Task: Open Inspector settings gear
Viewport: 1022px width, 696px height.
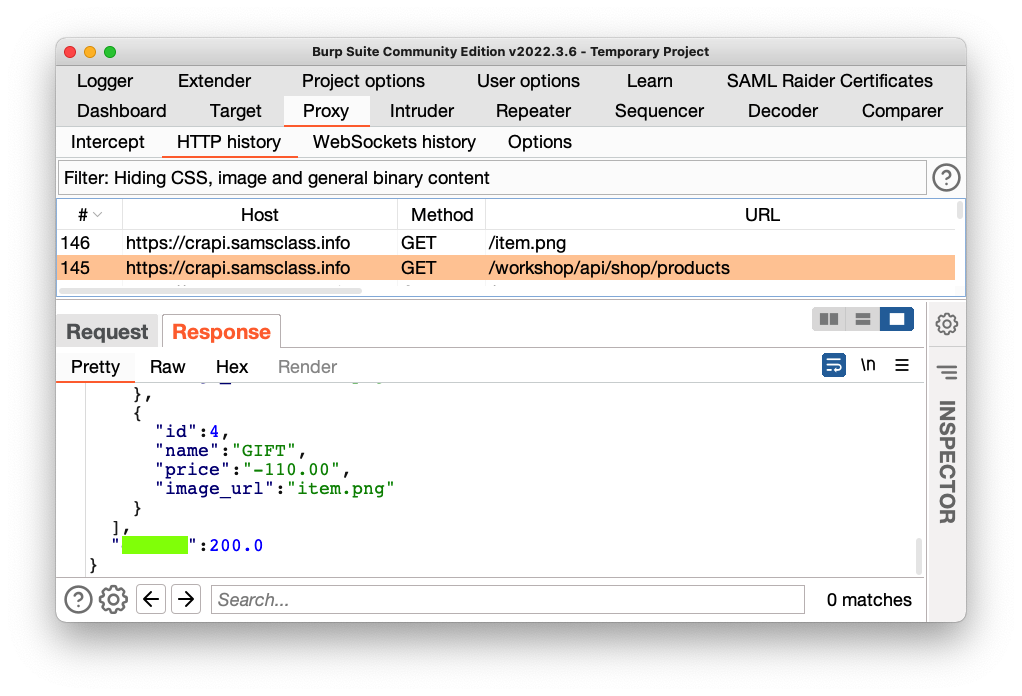Action: click(946, 324)
